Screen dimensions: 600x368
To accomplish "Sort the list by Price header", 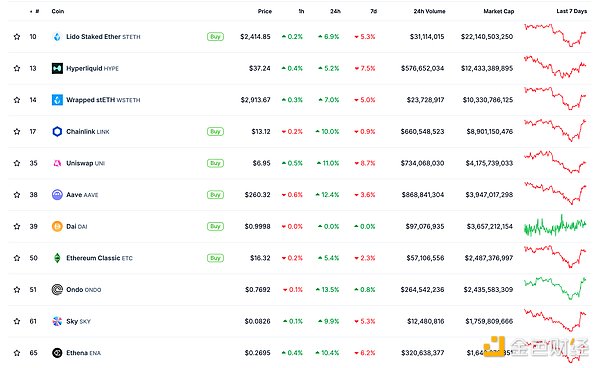I will coord(265,11).
